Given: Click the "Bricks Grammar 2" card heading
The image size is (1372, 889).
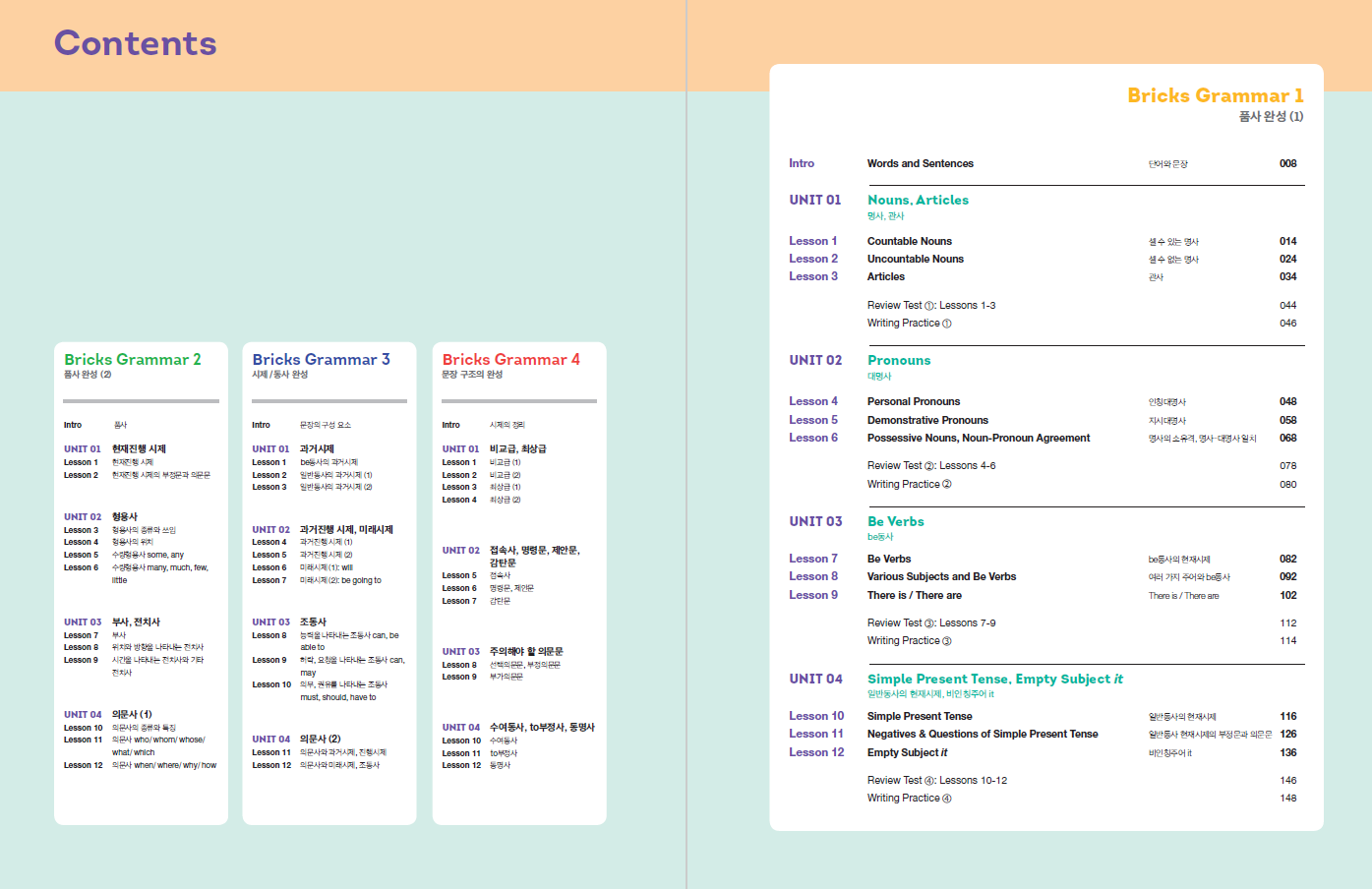Looking at the screenshot, I should coord(133,360).
